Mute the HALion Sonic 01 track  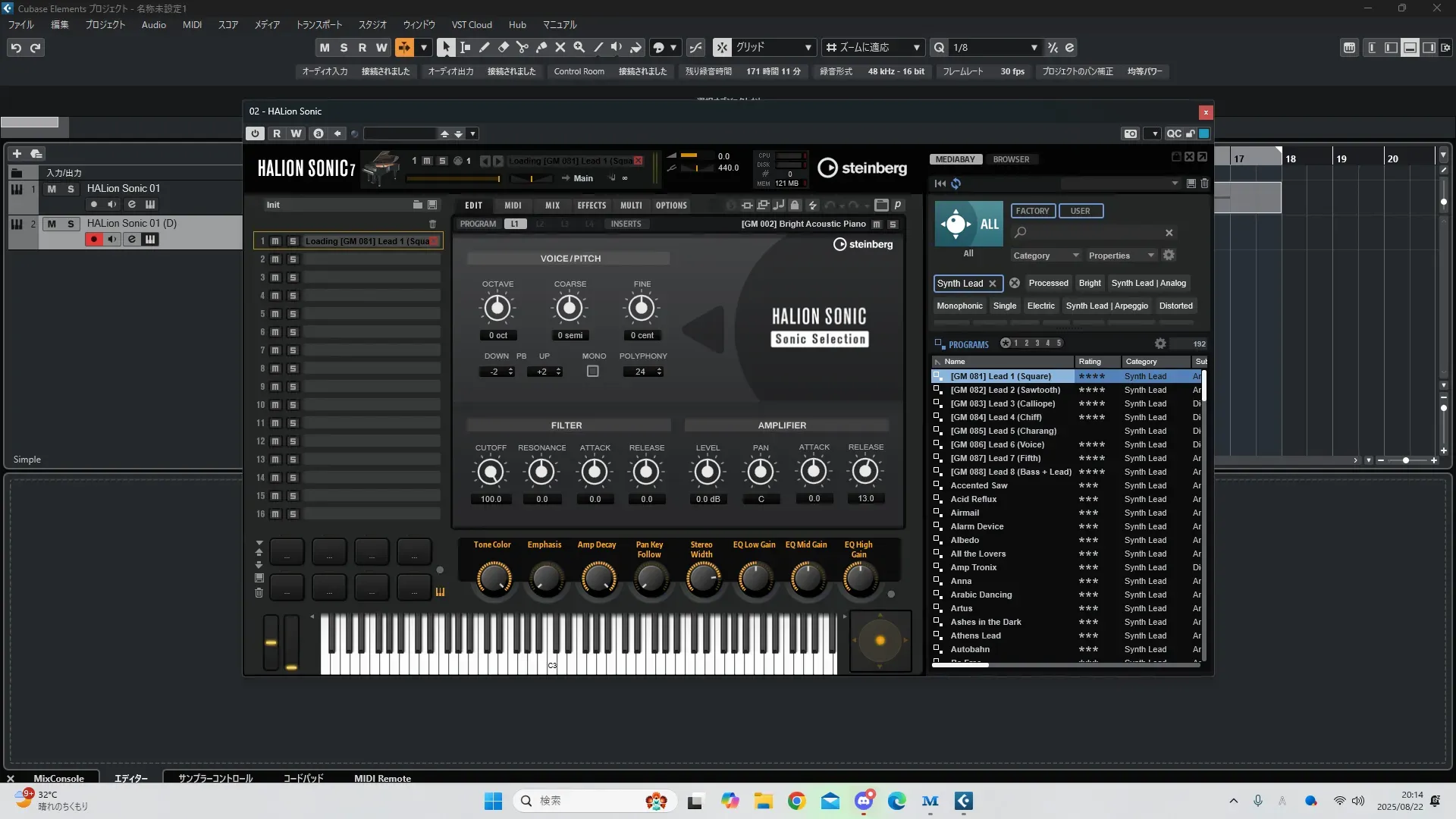pos(52,189)
